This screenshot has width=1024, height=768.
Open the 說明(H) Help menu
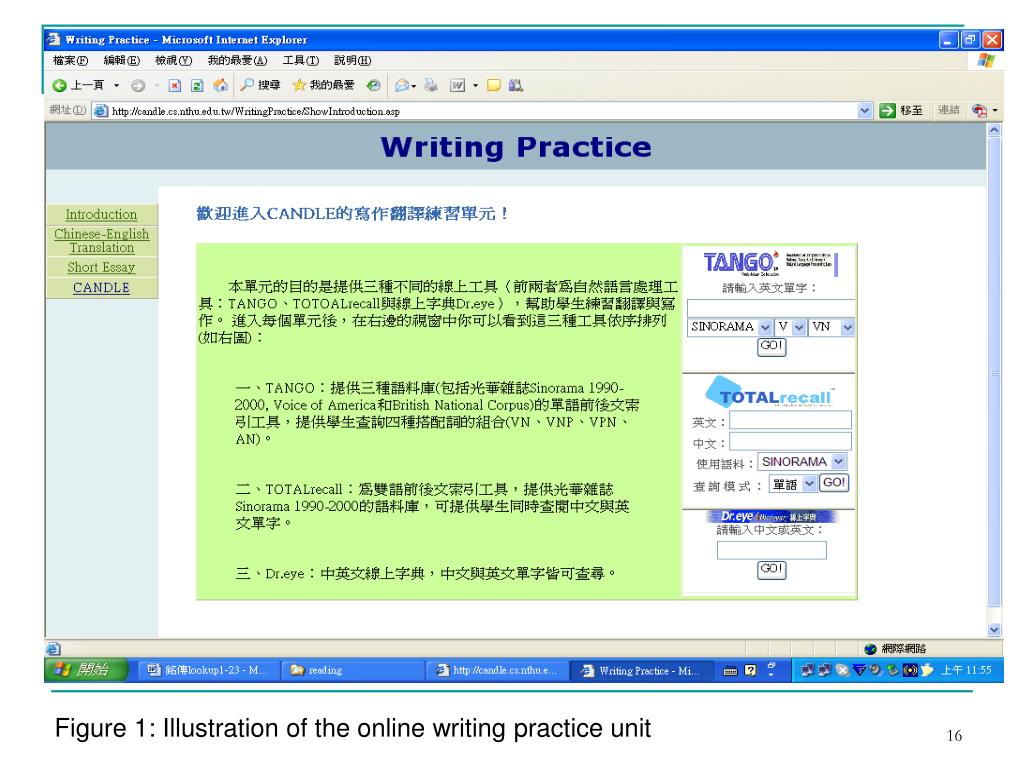pos(353,61)
